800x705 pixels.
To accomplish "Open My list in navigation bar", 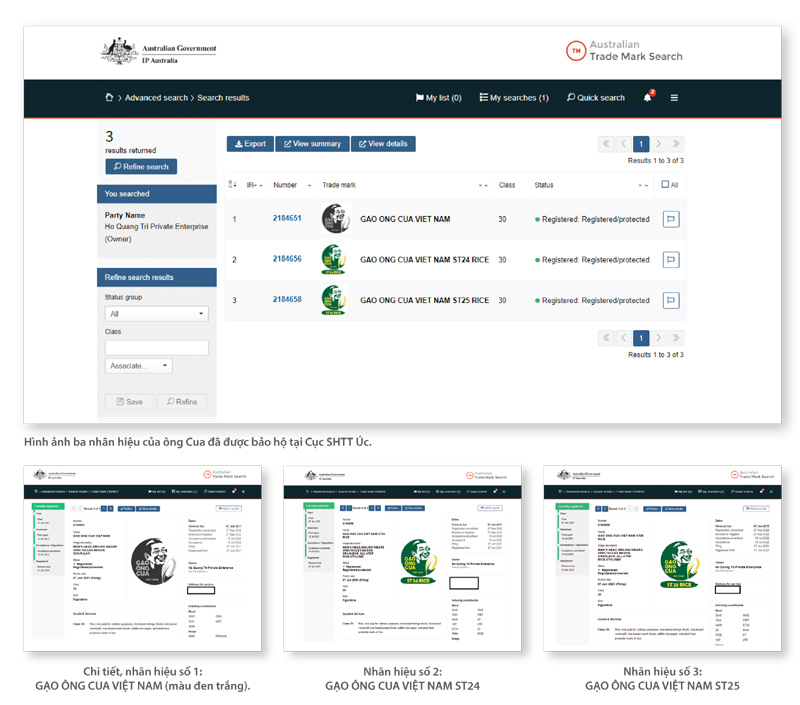I will (438, 98).
